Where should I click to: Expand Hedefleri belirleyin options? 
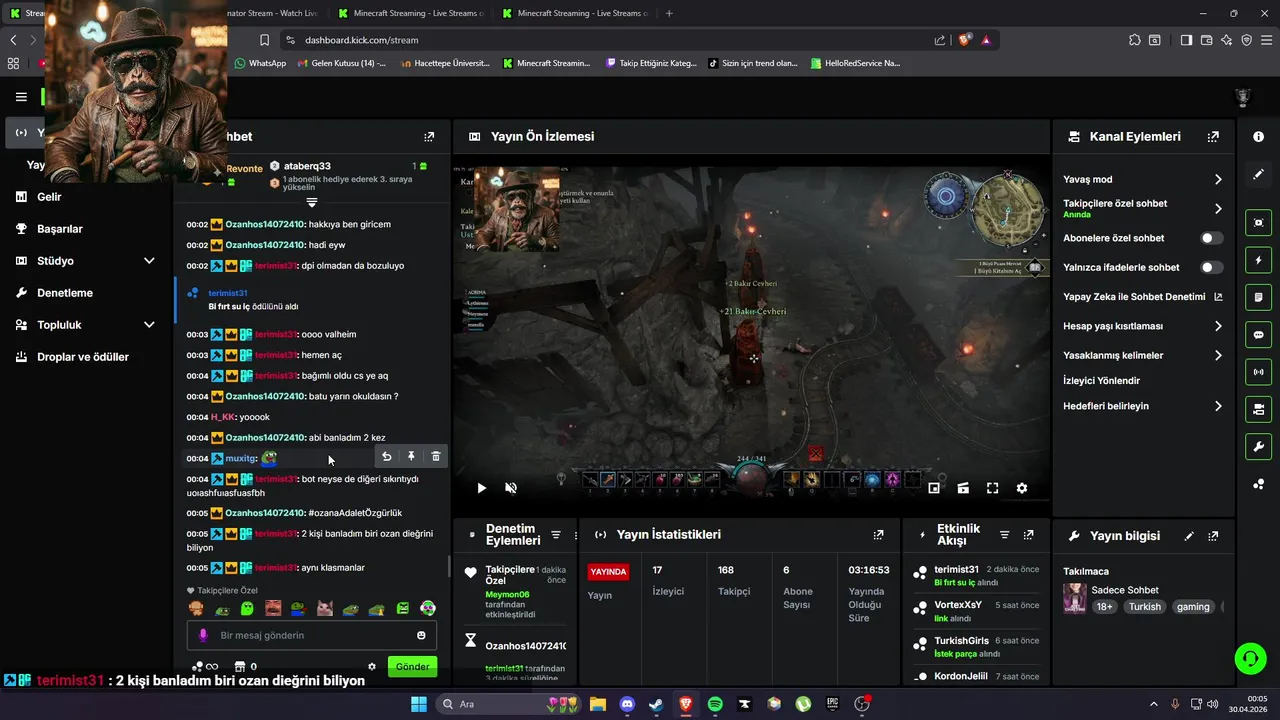coord(1218,406)
